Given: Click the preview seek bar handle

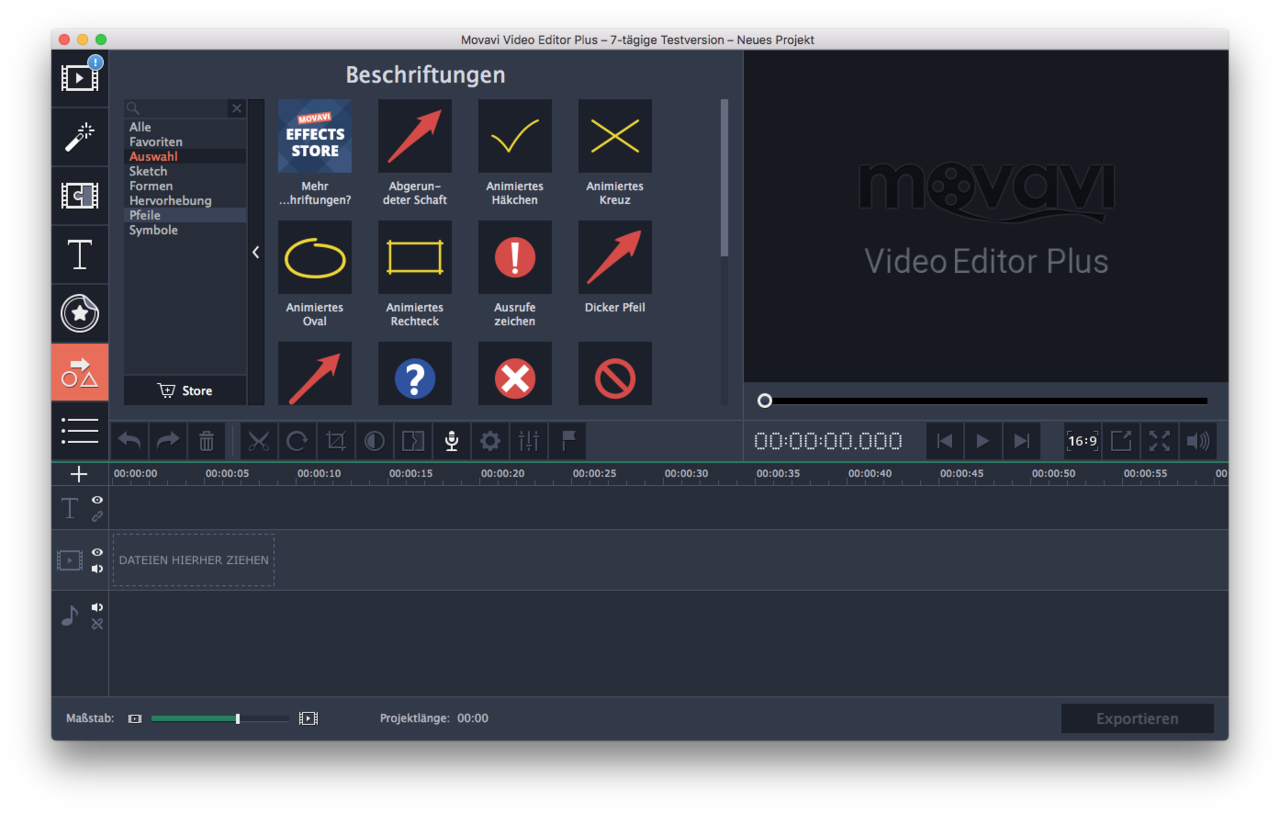Looking at the screenshot, I should point(765,400).
